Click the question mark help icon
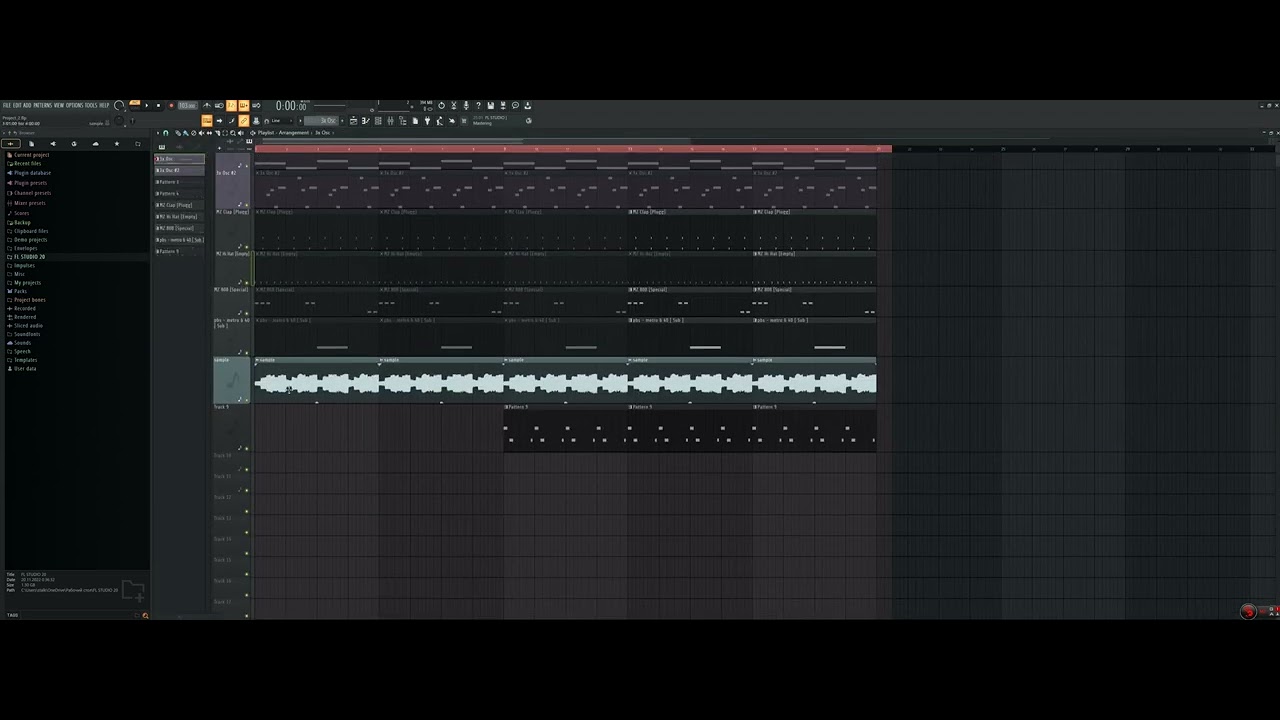 click(478, 105)
